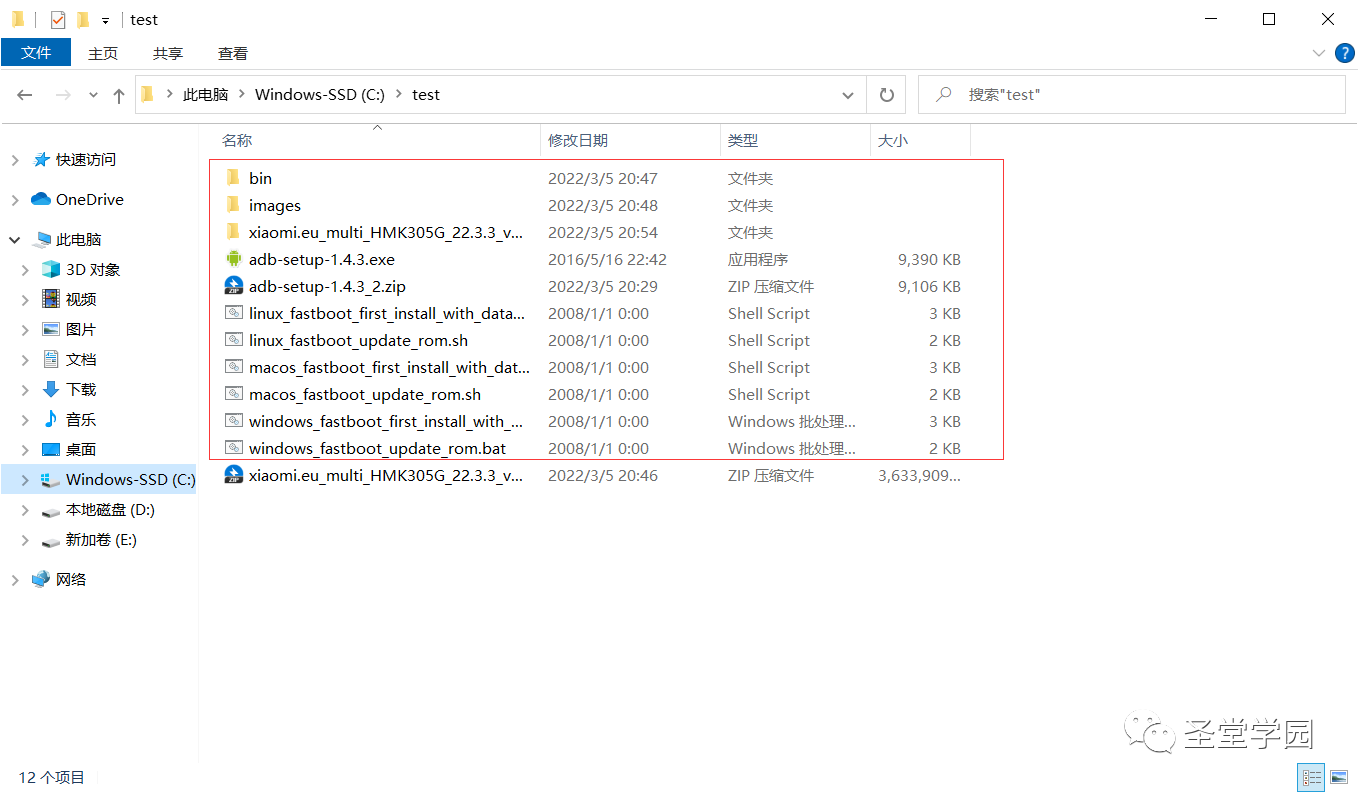Click the 网络 network icon

pos(41,579)
